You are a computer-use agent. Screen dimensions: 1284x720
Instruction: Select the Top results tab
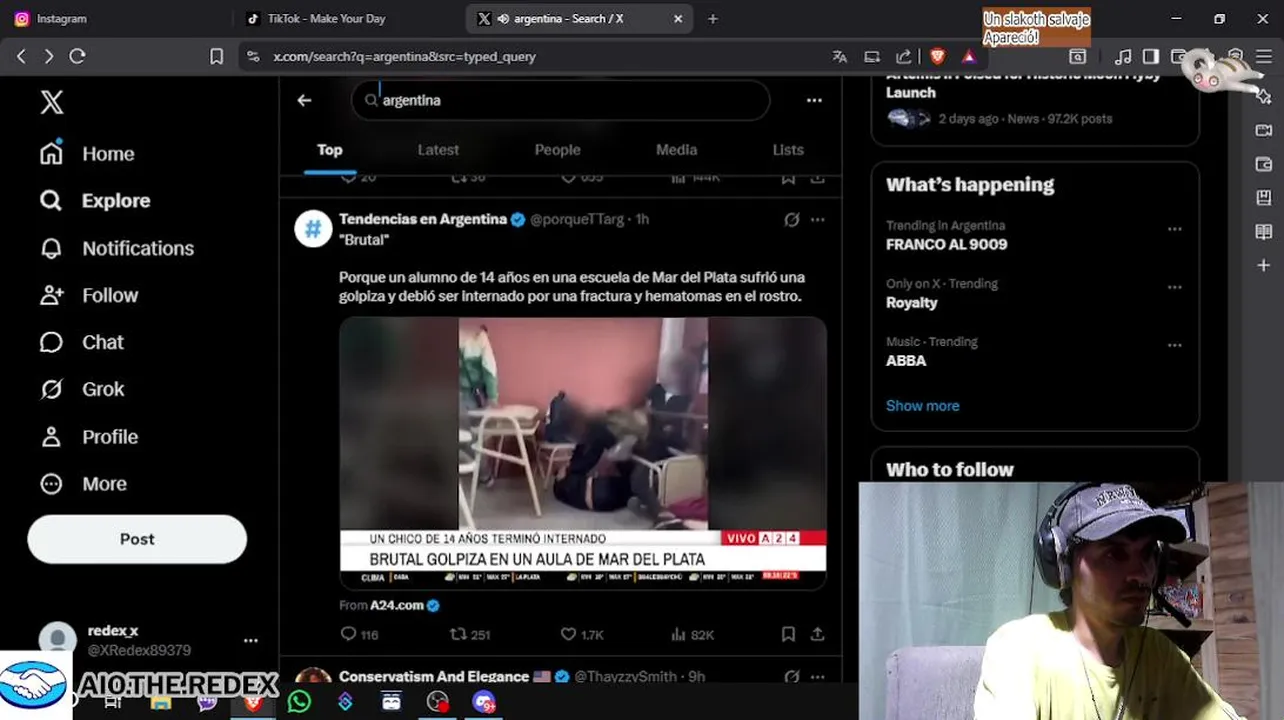point(330,149)
